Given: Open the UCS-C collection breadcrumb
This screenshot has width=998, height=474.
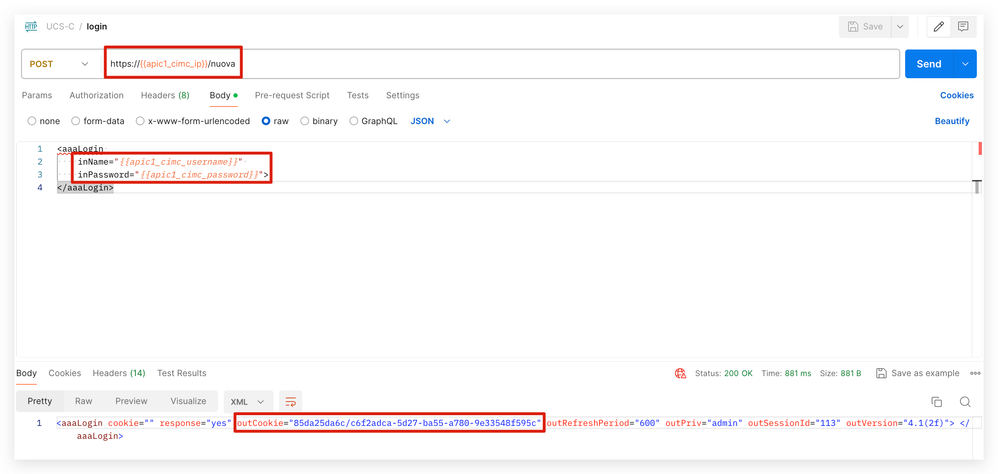Looking at the screenshot, I should pos(60,27).
